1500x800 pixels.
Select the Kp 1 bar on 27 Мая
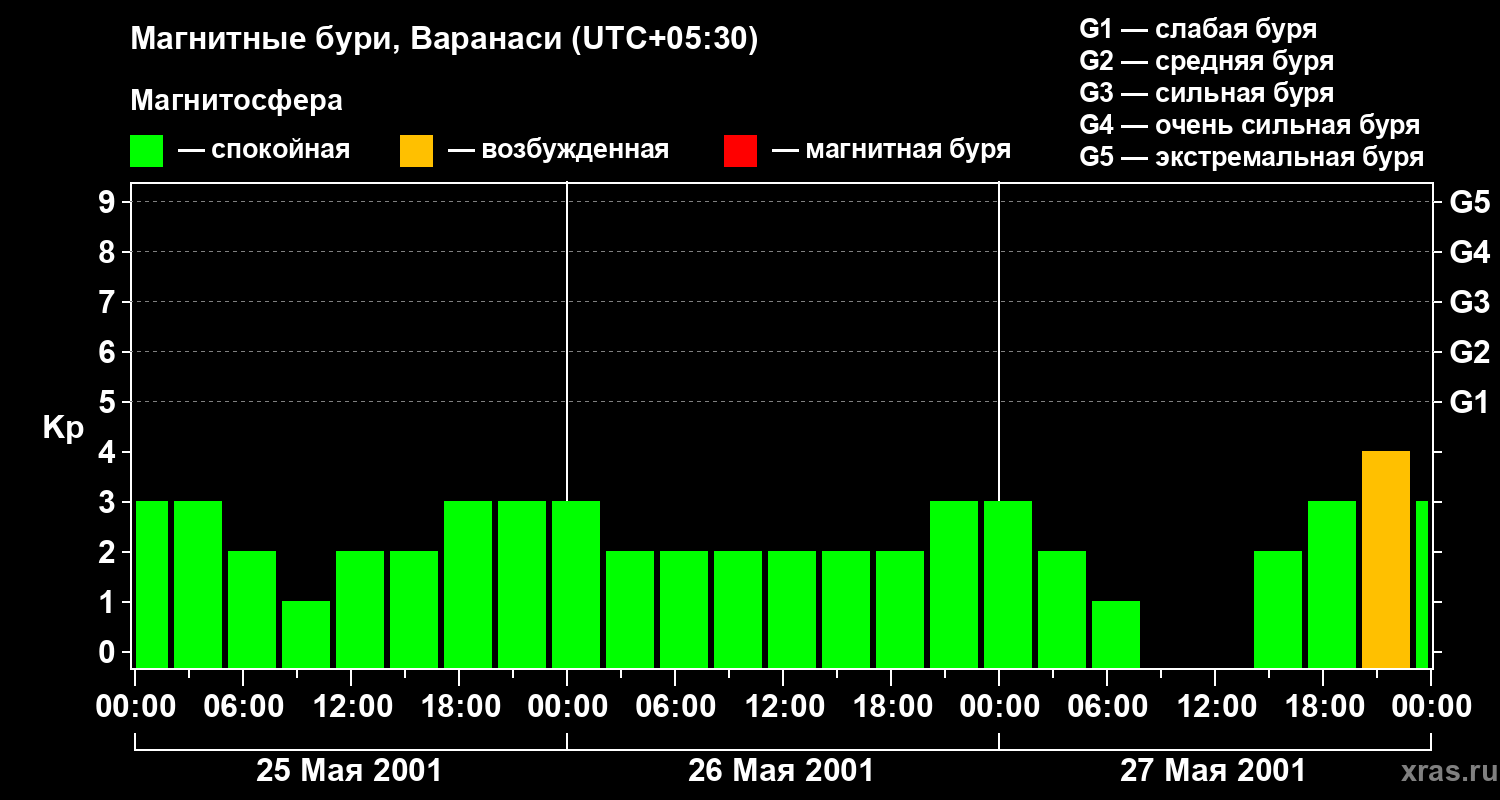1116,635
